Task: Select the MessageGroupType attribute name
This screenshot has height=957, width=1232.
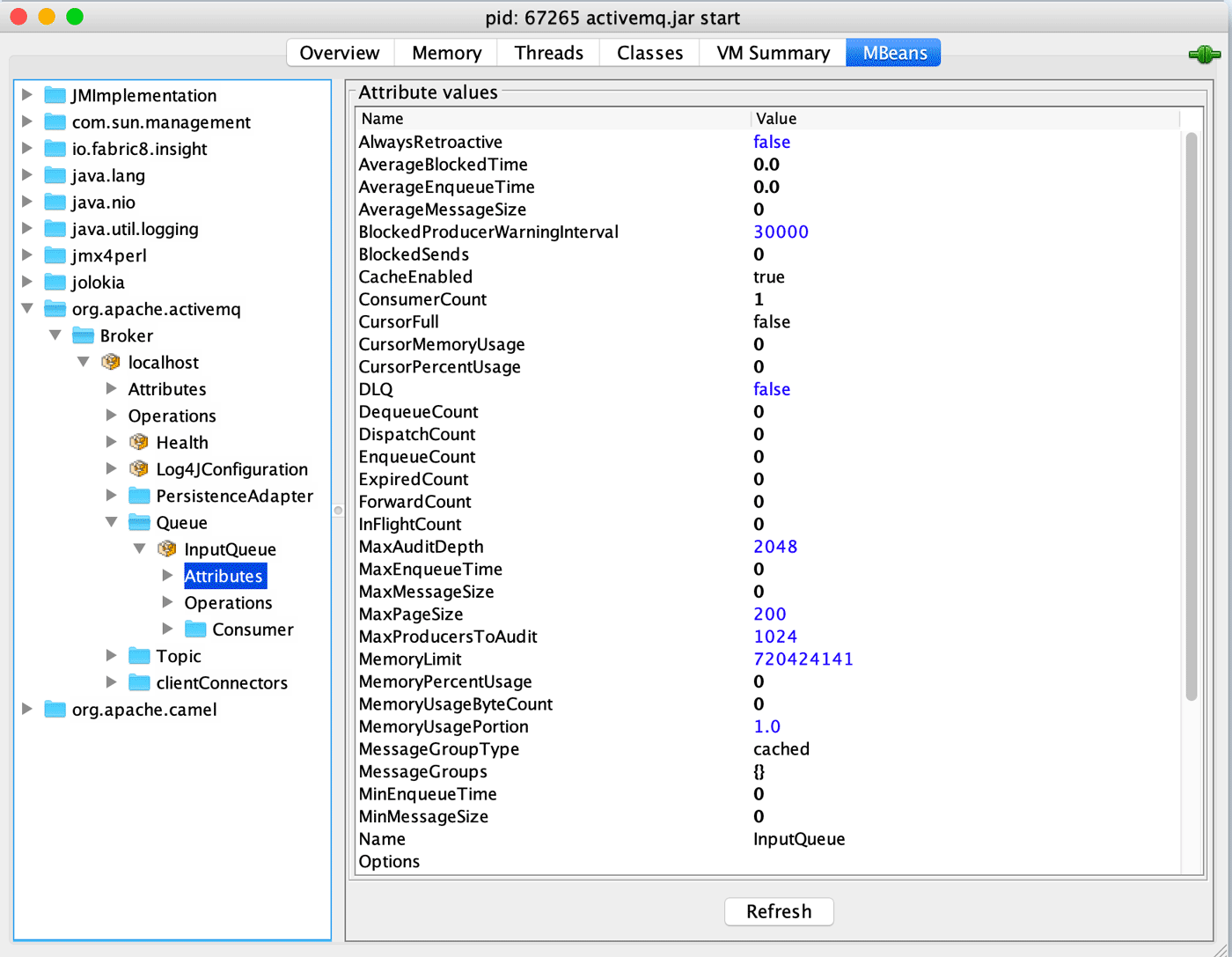Action: 439,749
